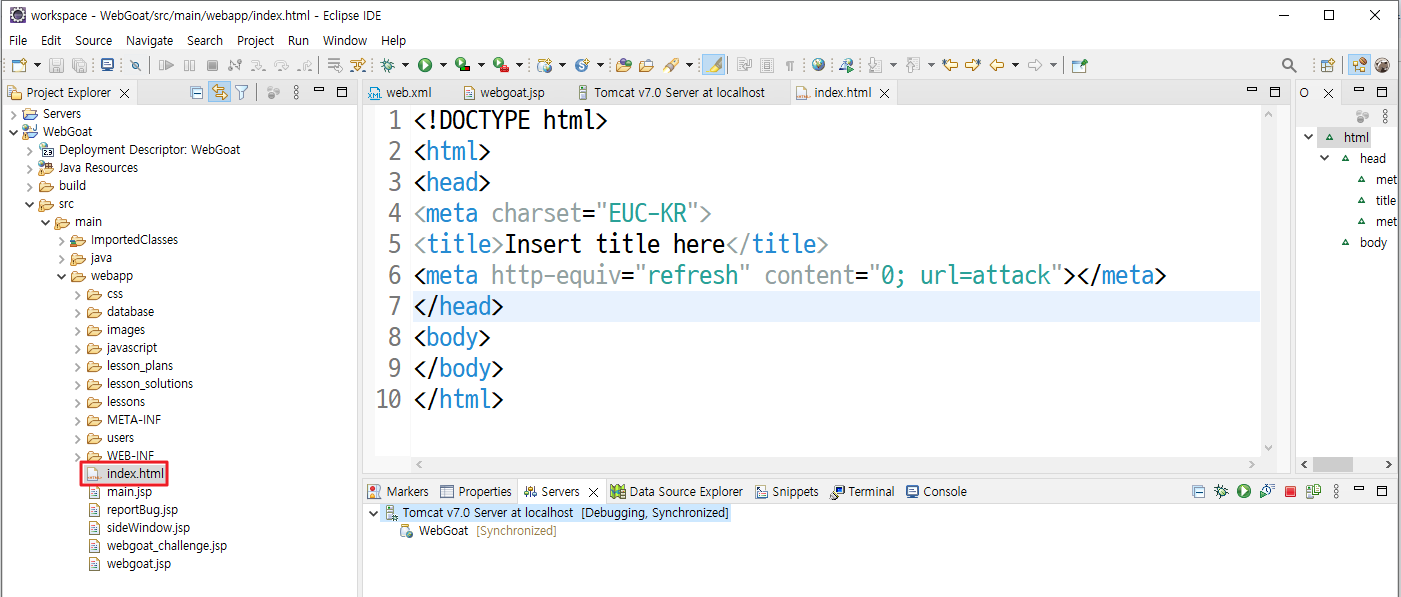This screenshot has width=1401, height=597.
Task: Open the Debug button dropdown arrow
Action: click(x=403, y=65)
